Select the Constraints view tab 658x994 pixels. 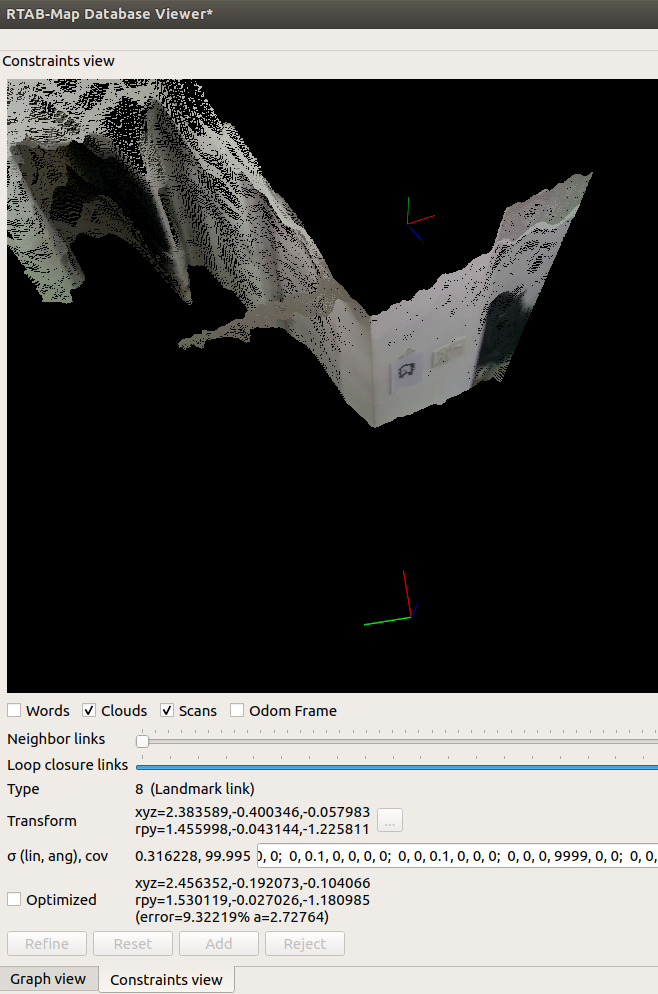coord(166,980)
